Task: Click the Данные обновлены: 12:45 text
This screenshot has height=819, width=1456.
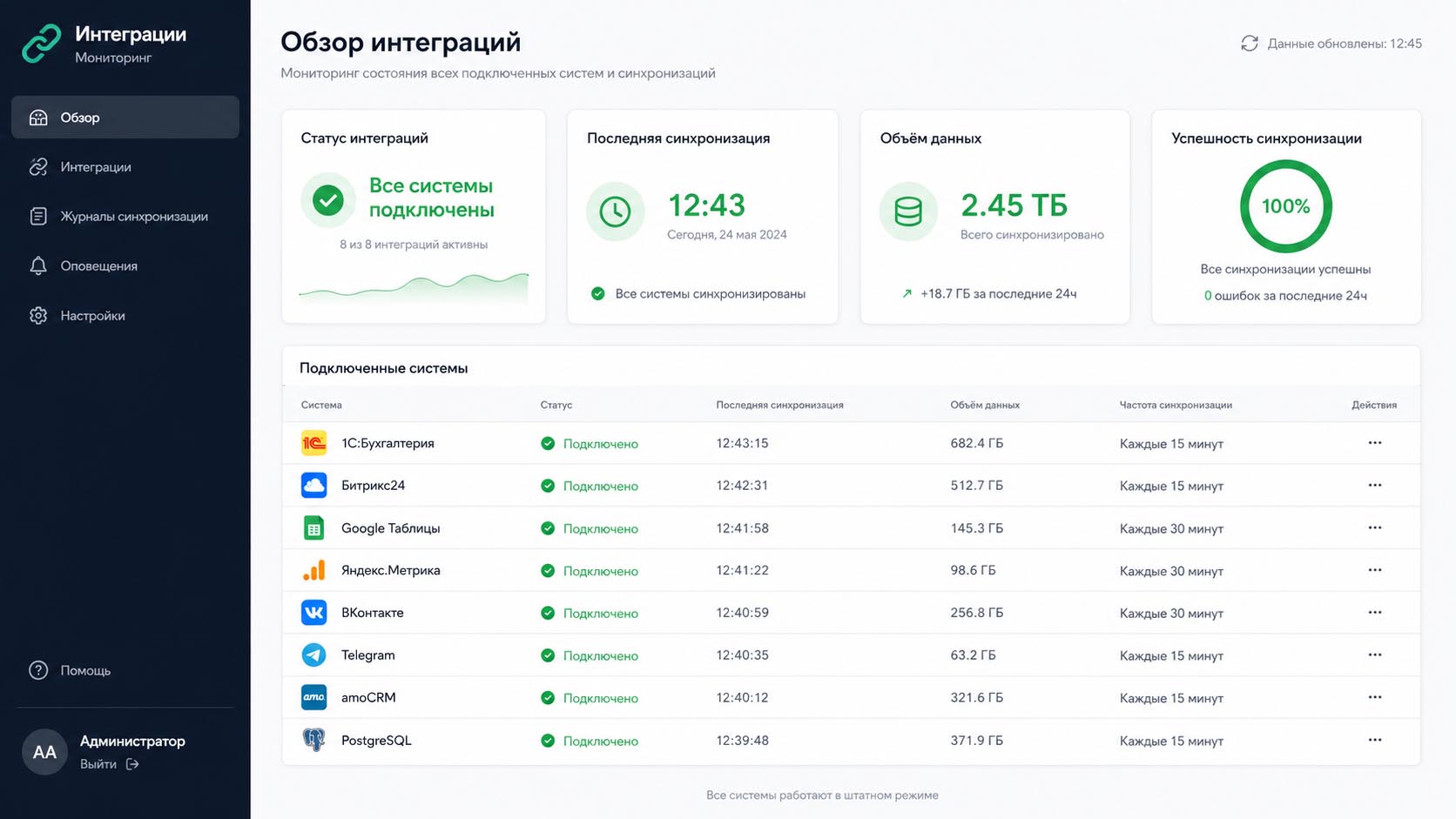Action: pos(1345,44)
